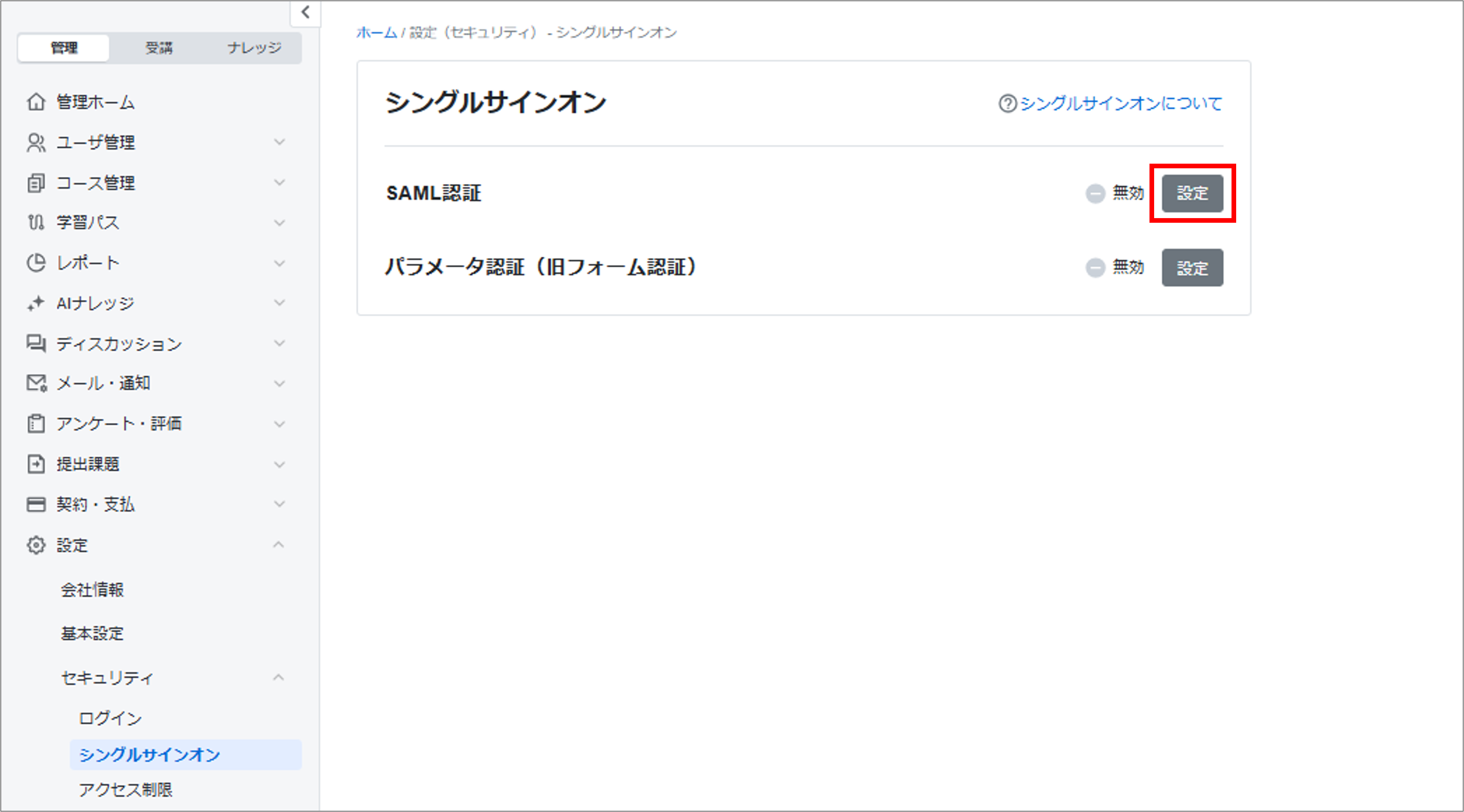Open 会社情報 in the settings menu
This screenshot has width=1464, height=812.
tap(93, 590)
